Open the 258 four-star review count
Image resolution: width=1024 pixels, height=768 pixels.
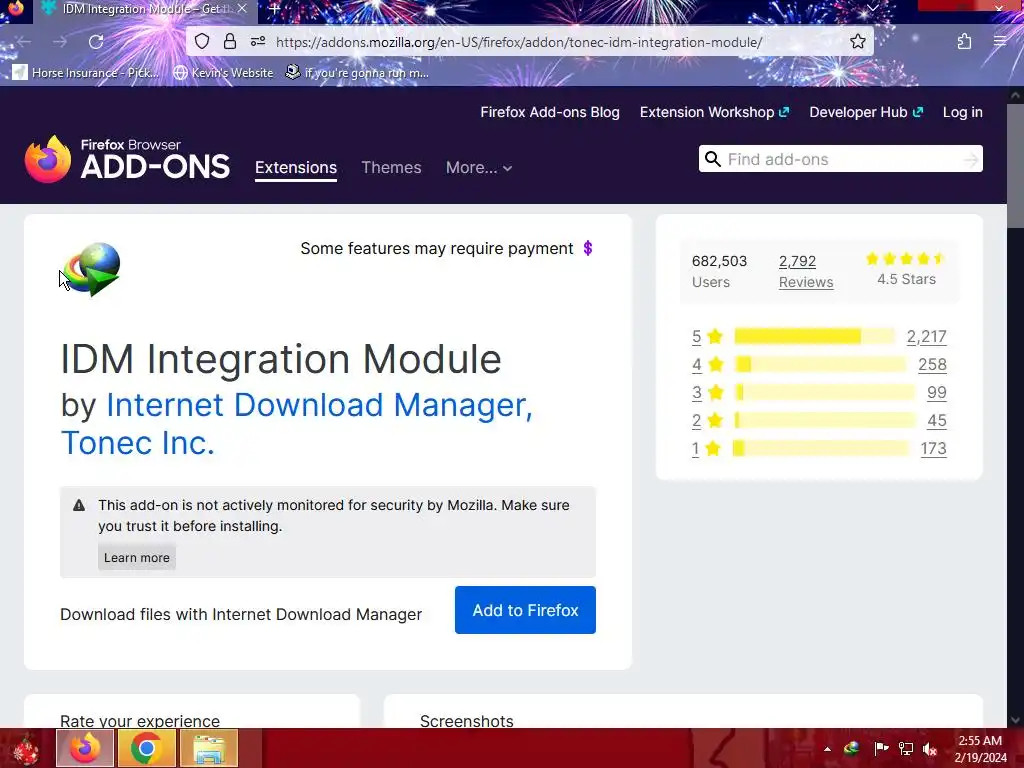[x=932, y=364]
